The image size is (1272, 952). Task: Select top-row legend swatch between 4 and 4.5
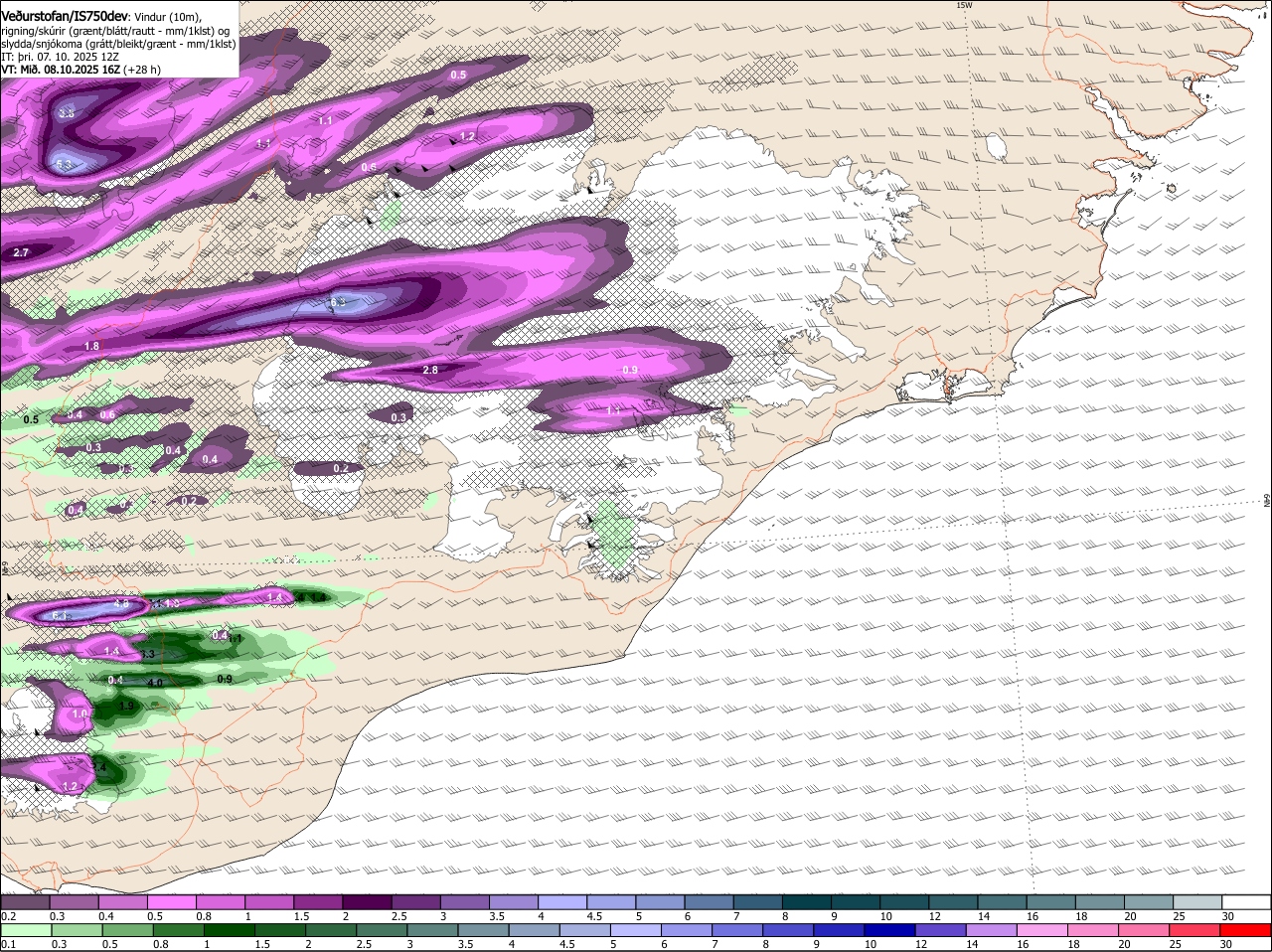coord(562,901)
